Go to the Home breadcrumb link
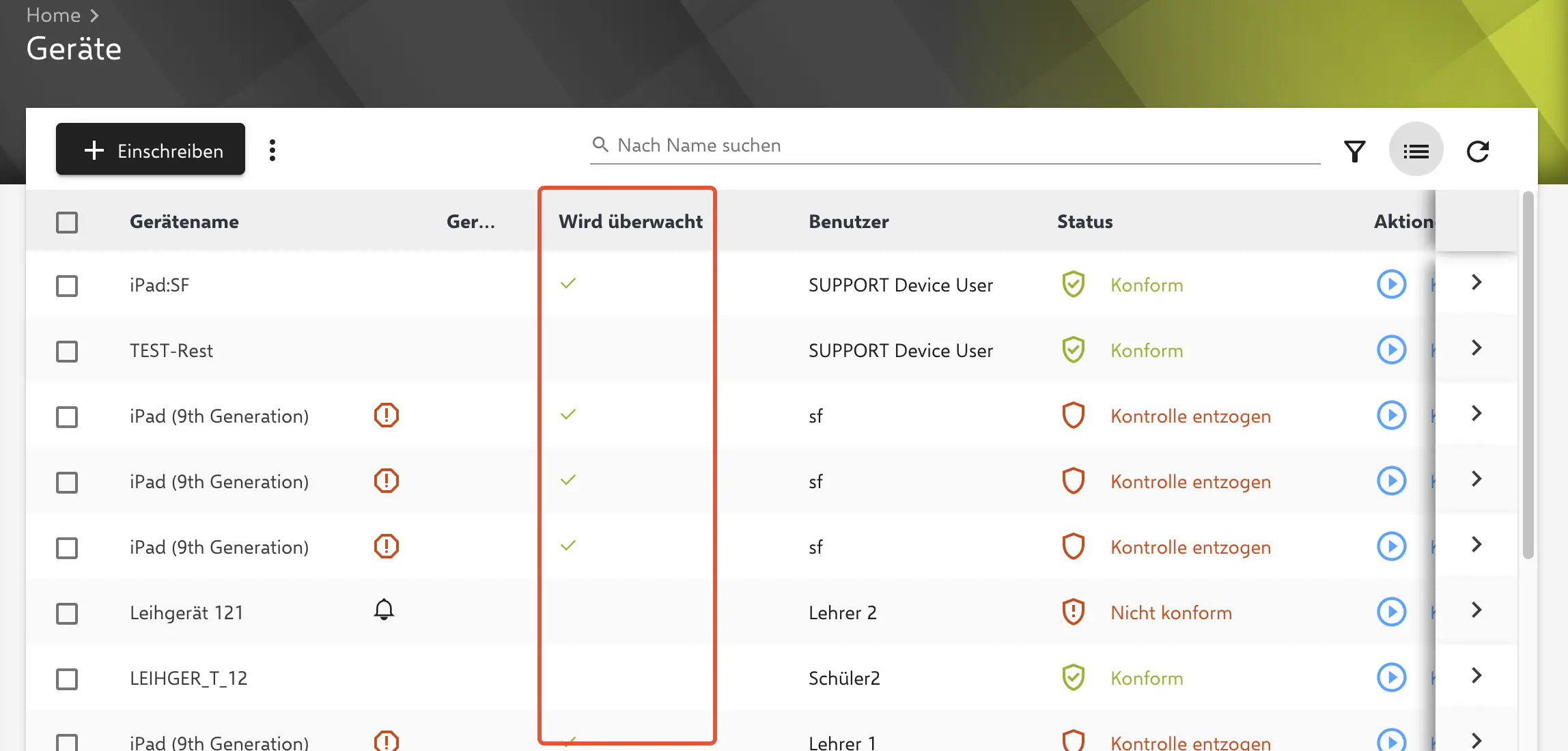 (53, 15)
